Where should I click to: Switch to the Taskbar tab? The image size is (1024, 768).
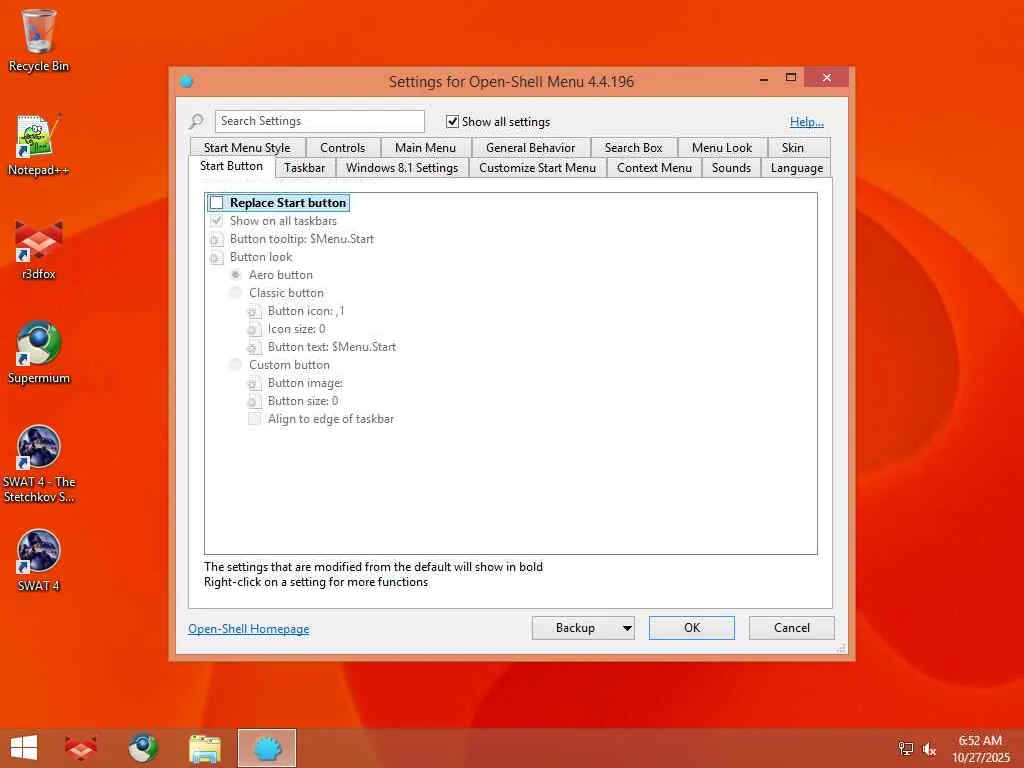pyautogui.click(x=304, y=168)
